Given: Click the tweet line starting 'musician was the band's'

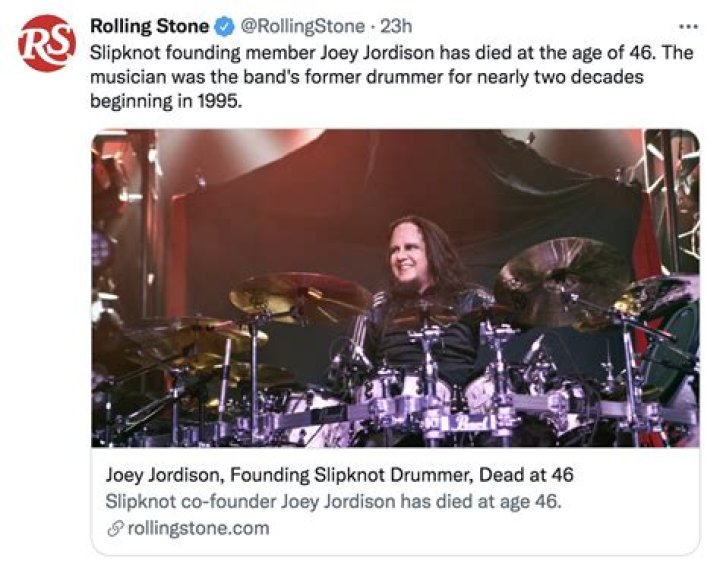Looking at the screenshot, I should [x=379, y=78].
